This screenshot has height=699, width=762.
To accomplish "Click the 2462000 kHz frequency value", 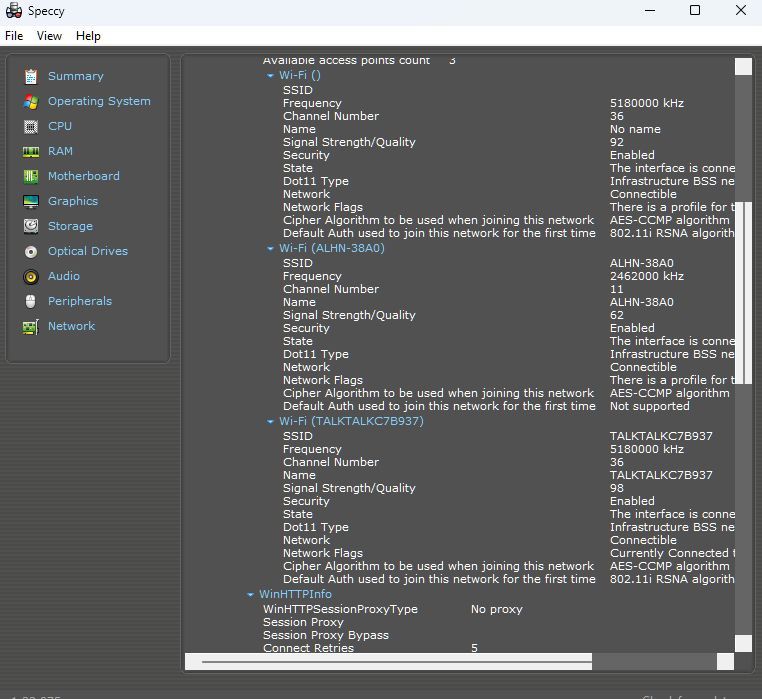I will [x=647, y=276].
